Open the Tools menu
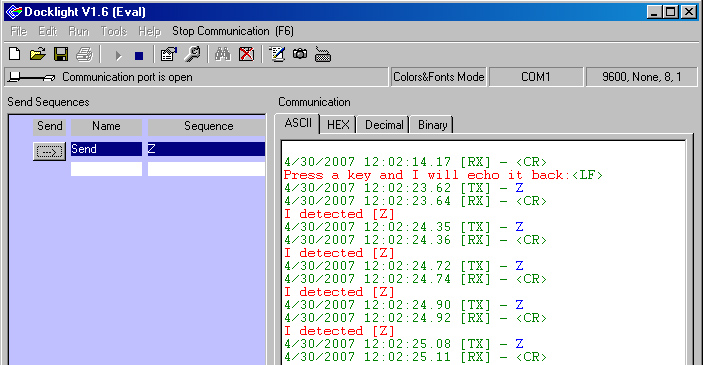The image size is (703, 365). click(x=114, y=31)
